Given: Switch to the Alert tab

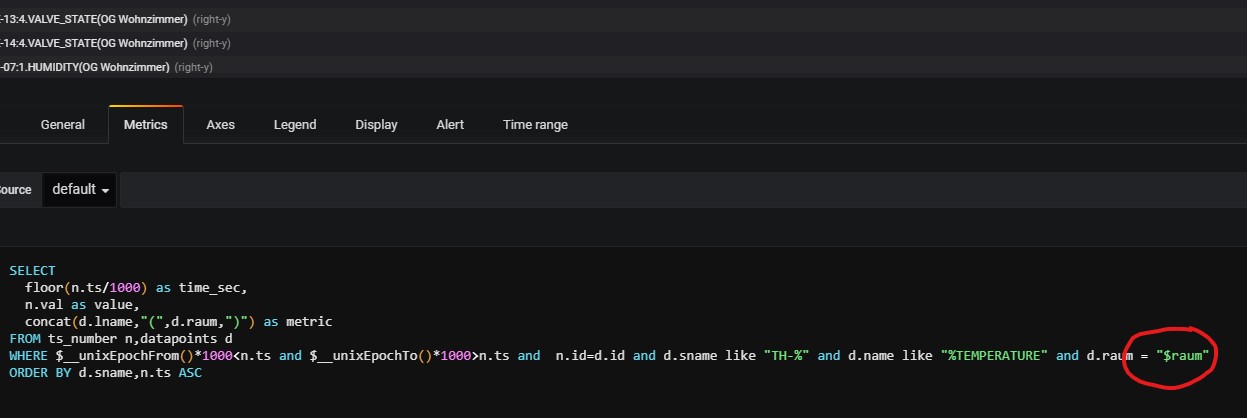Looking at the screenshot, I should (450, 125).
